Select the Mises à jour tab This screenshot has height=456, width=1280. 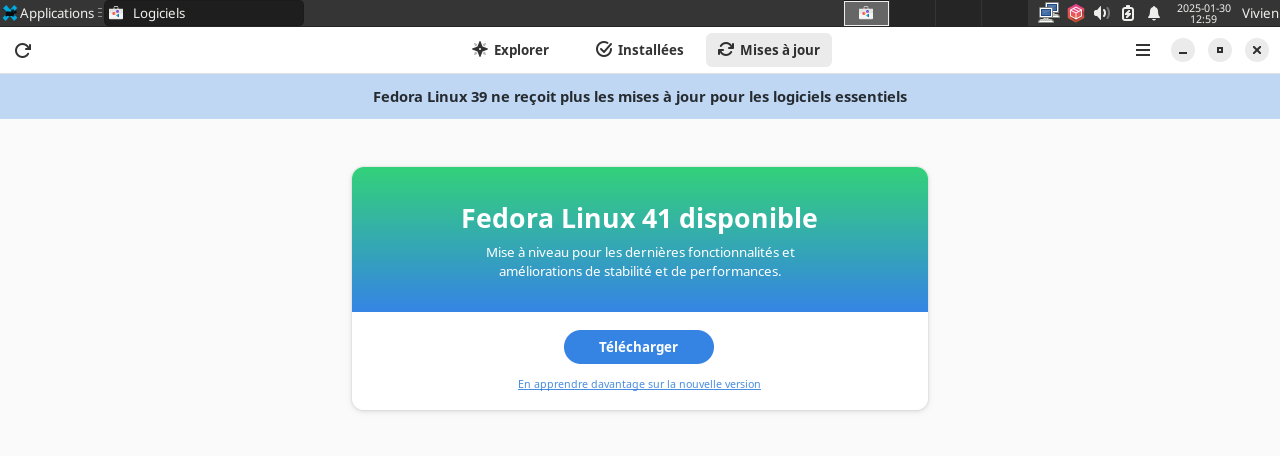tap(769, 50)
